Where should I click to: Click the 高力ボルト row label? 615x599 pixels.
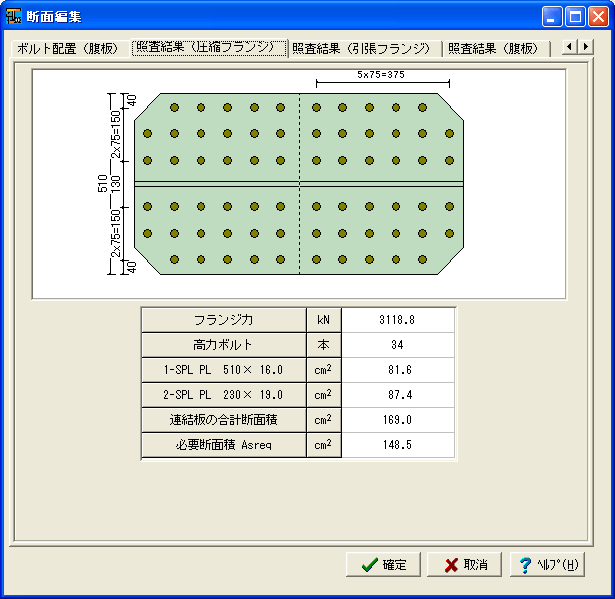coord(224,345)
